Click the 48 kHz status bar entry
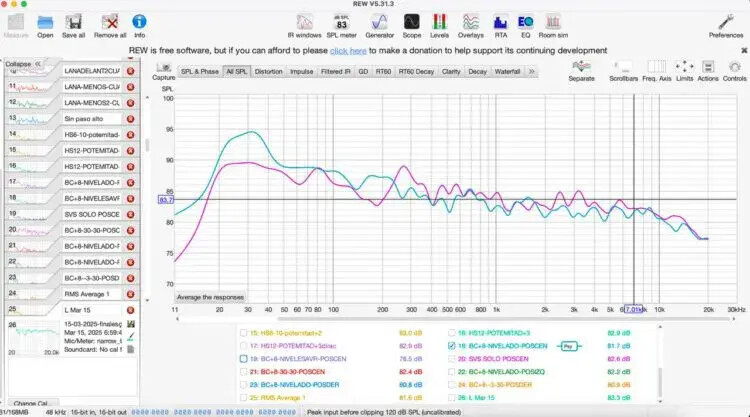The image size is (750, 417). tap(55, 412)
